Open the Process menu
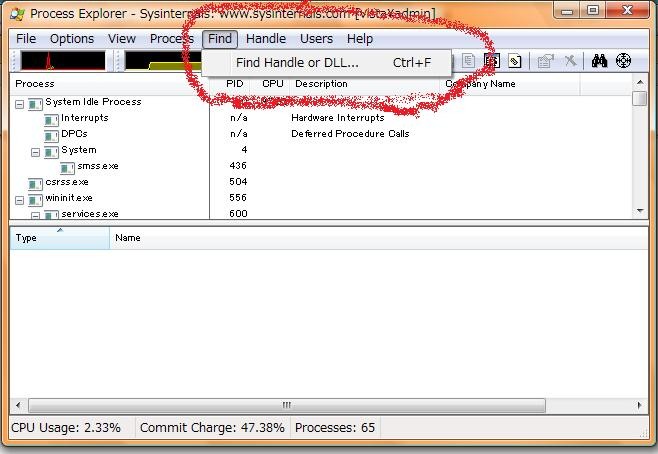Image resolution: width=658 pixels, height=454 pixels. point(172,39)
